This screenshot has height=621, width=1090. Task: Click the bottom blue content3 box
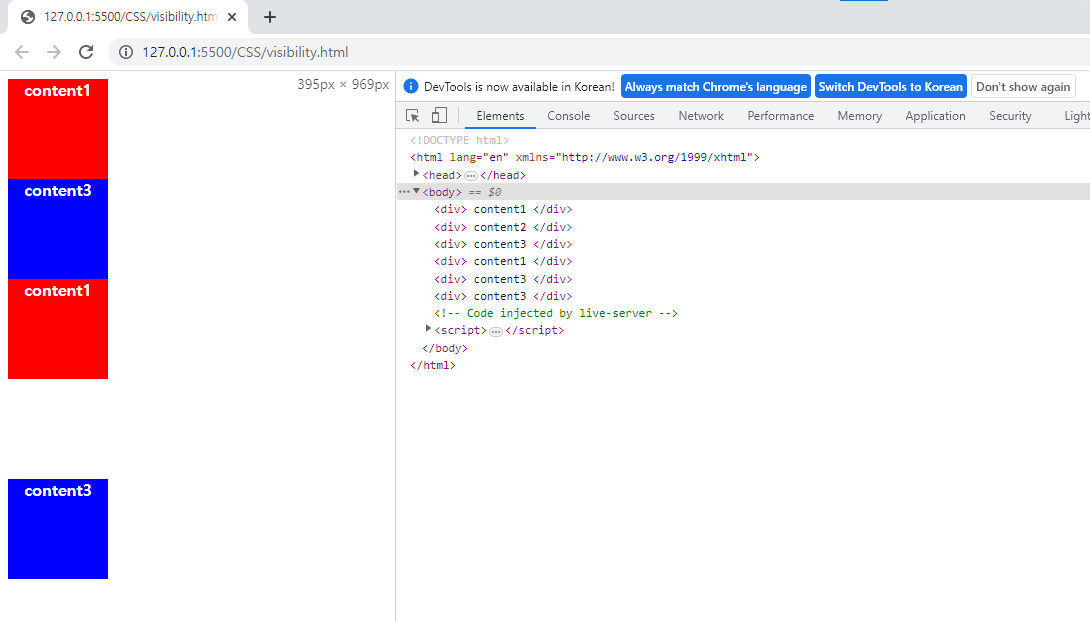coord(58,529)
